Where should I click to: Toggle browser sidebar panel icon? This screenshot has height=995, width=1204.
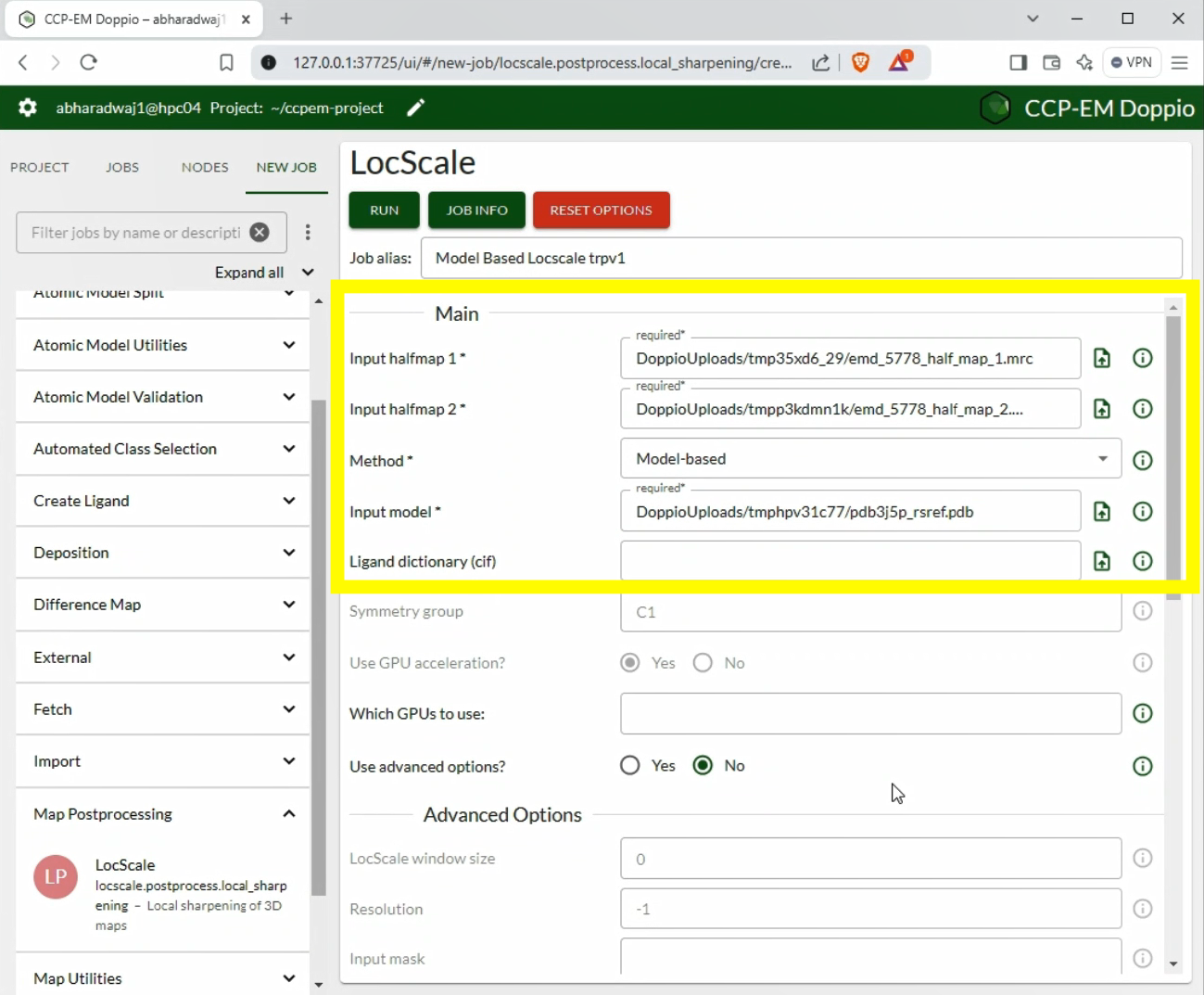1018,62
